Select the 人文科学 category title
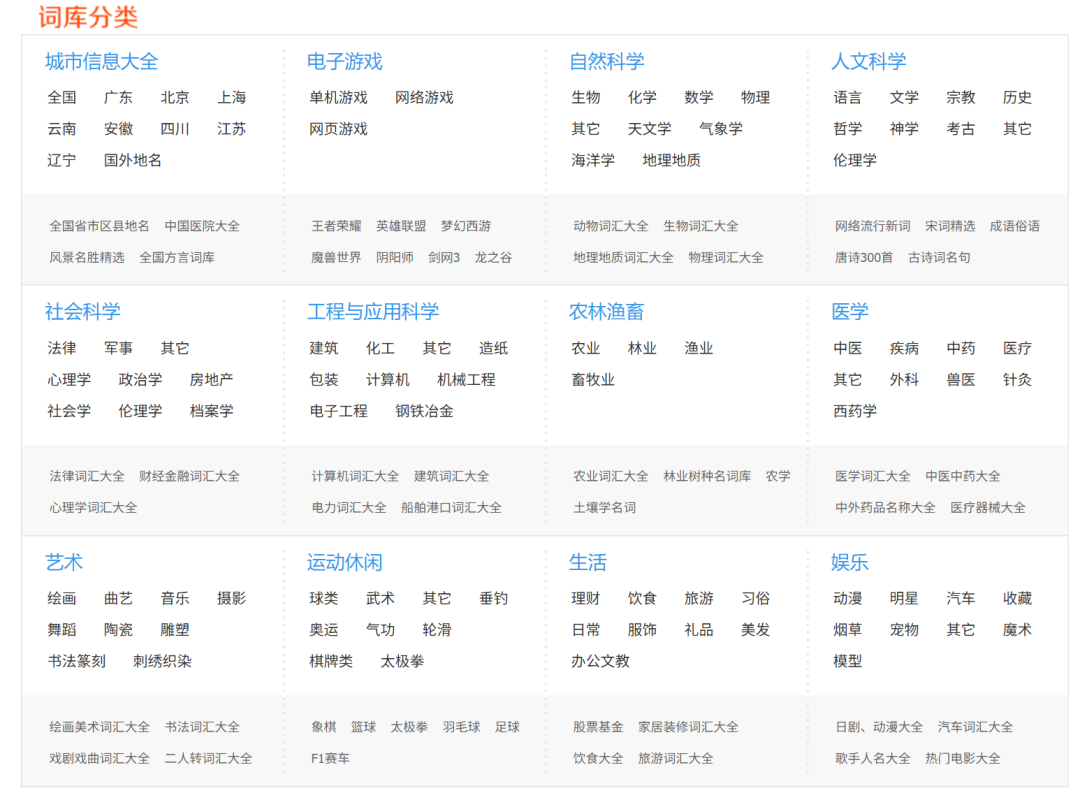1080x809 pixels. tap(868, 62)
